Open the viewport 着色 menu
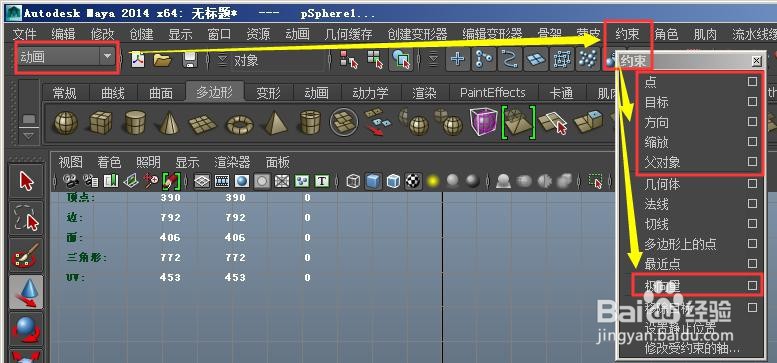 tap(109, 162)
